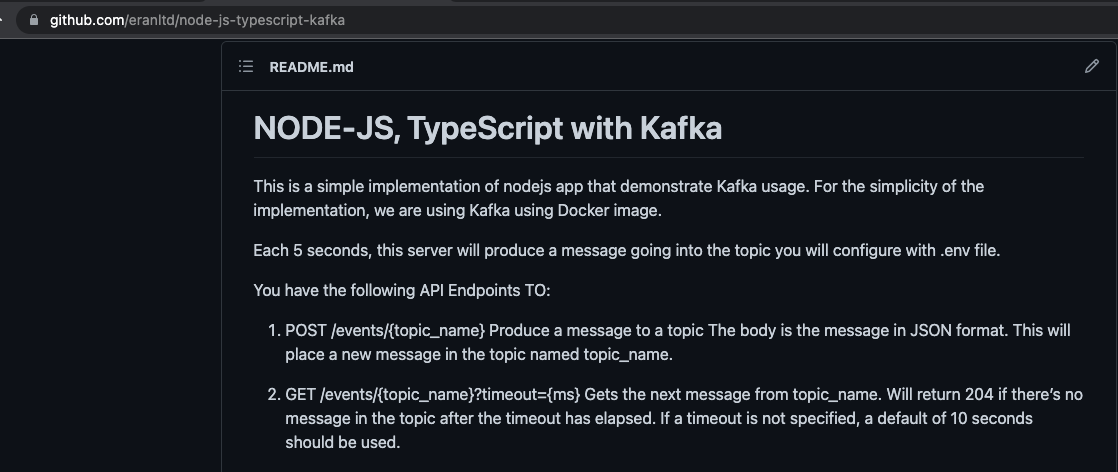Click the README.md file name header
Image resolution: width=1118 pixels, height=472 pixels.
(x=311, y=67)
